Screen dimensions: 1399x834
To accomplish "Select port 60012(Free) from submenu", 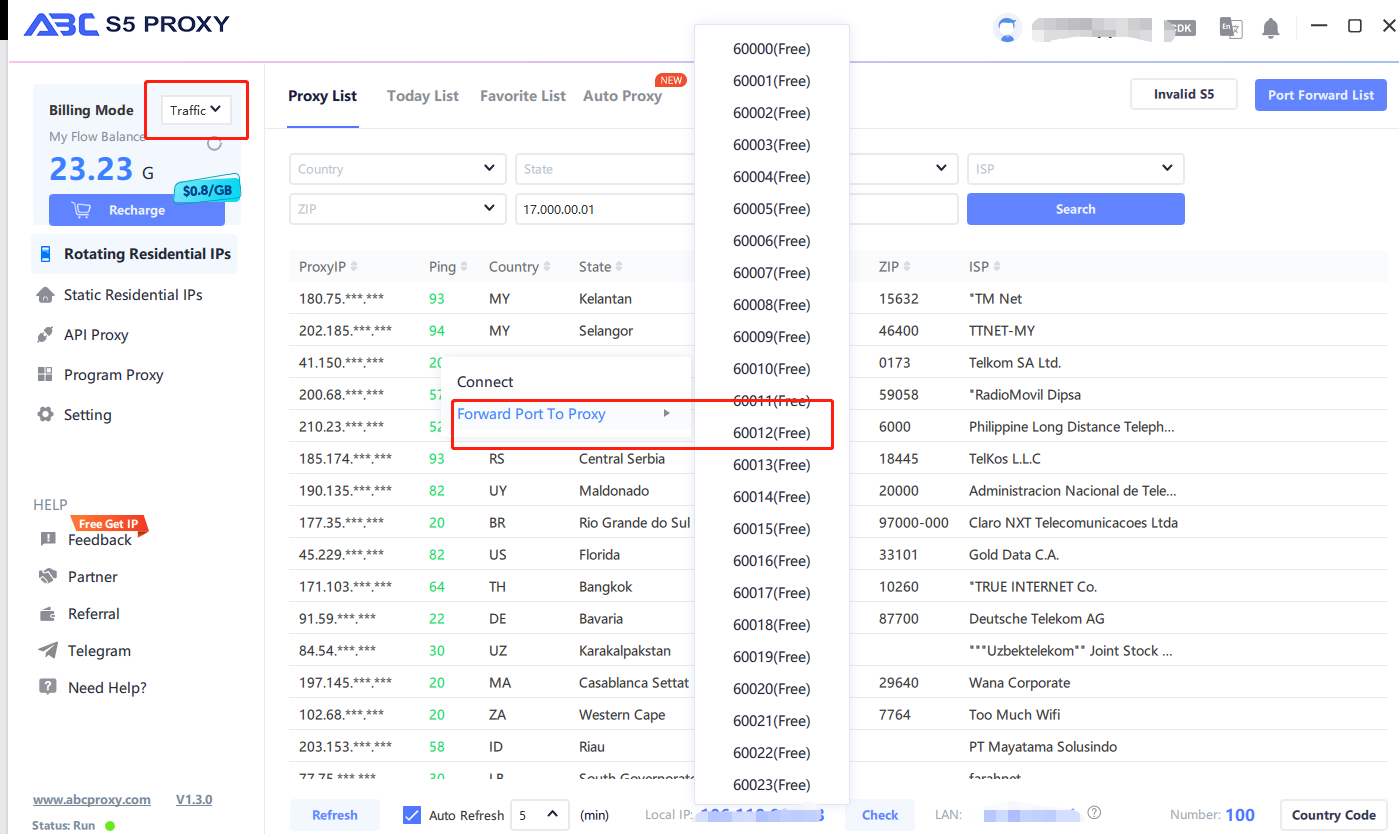I will (772, 433).
